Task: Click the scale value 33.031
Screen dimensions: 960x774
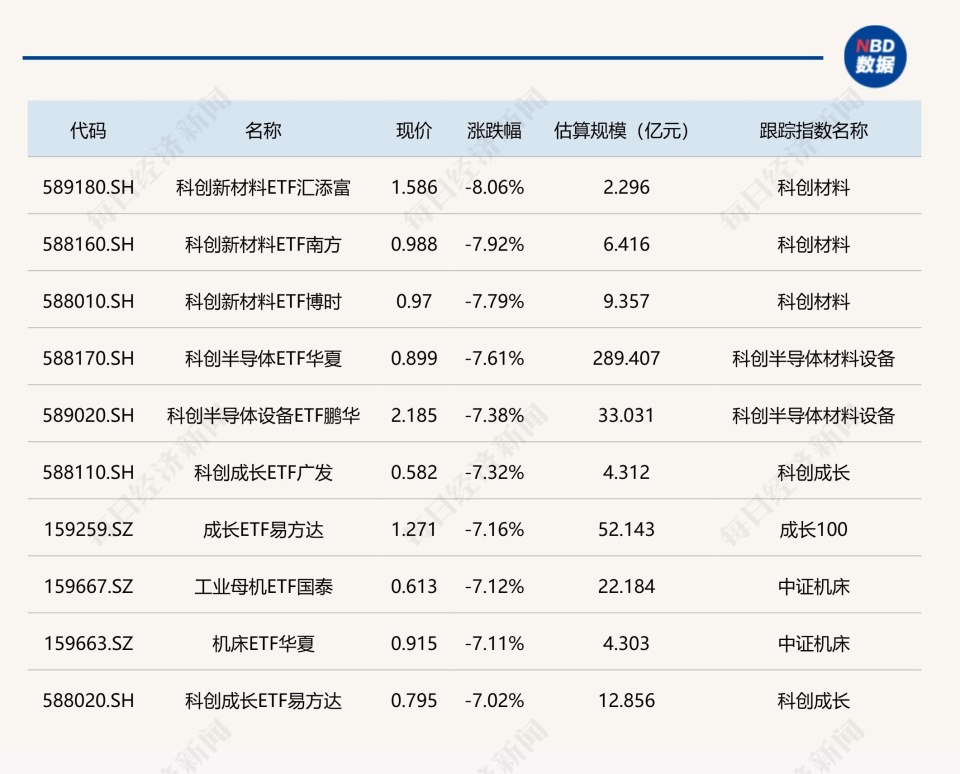Action: 626,415
